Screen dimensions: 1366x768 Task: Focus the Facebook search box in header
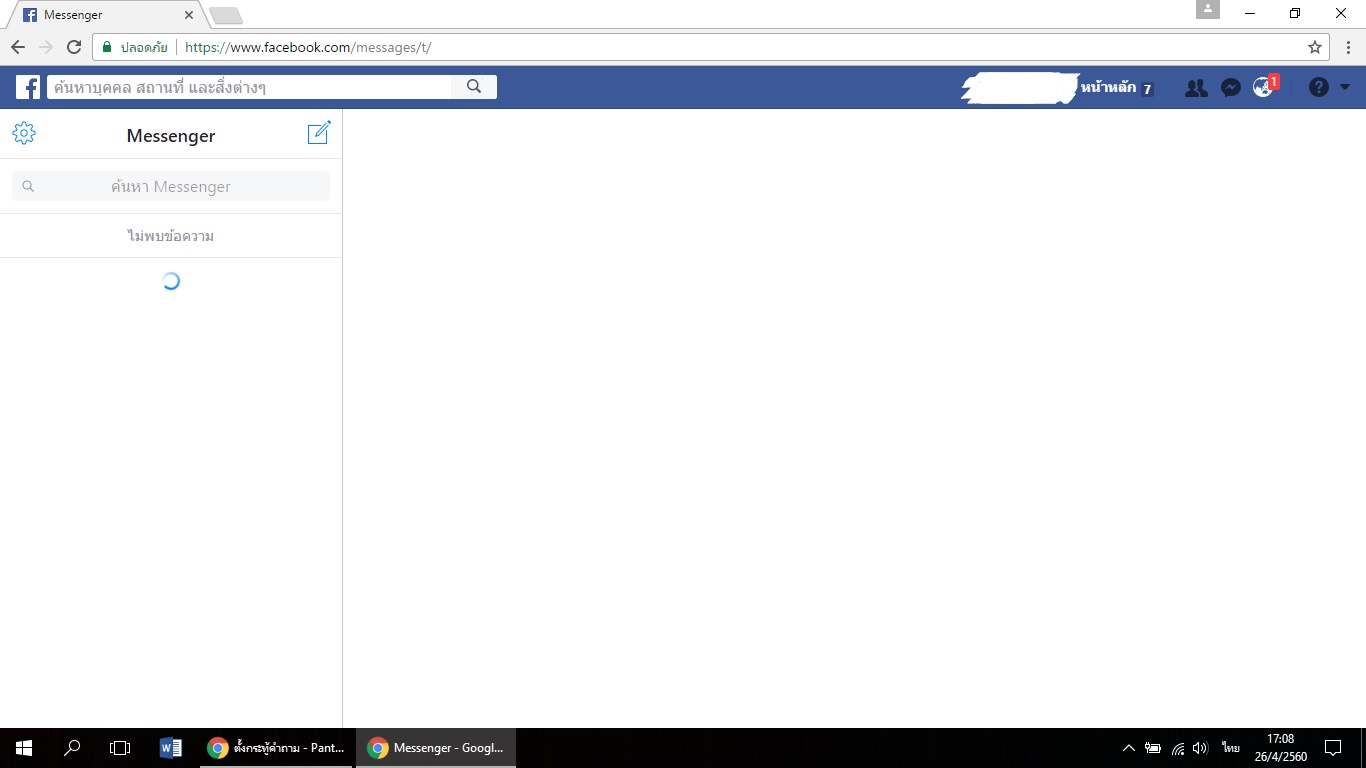[250, 87]
